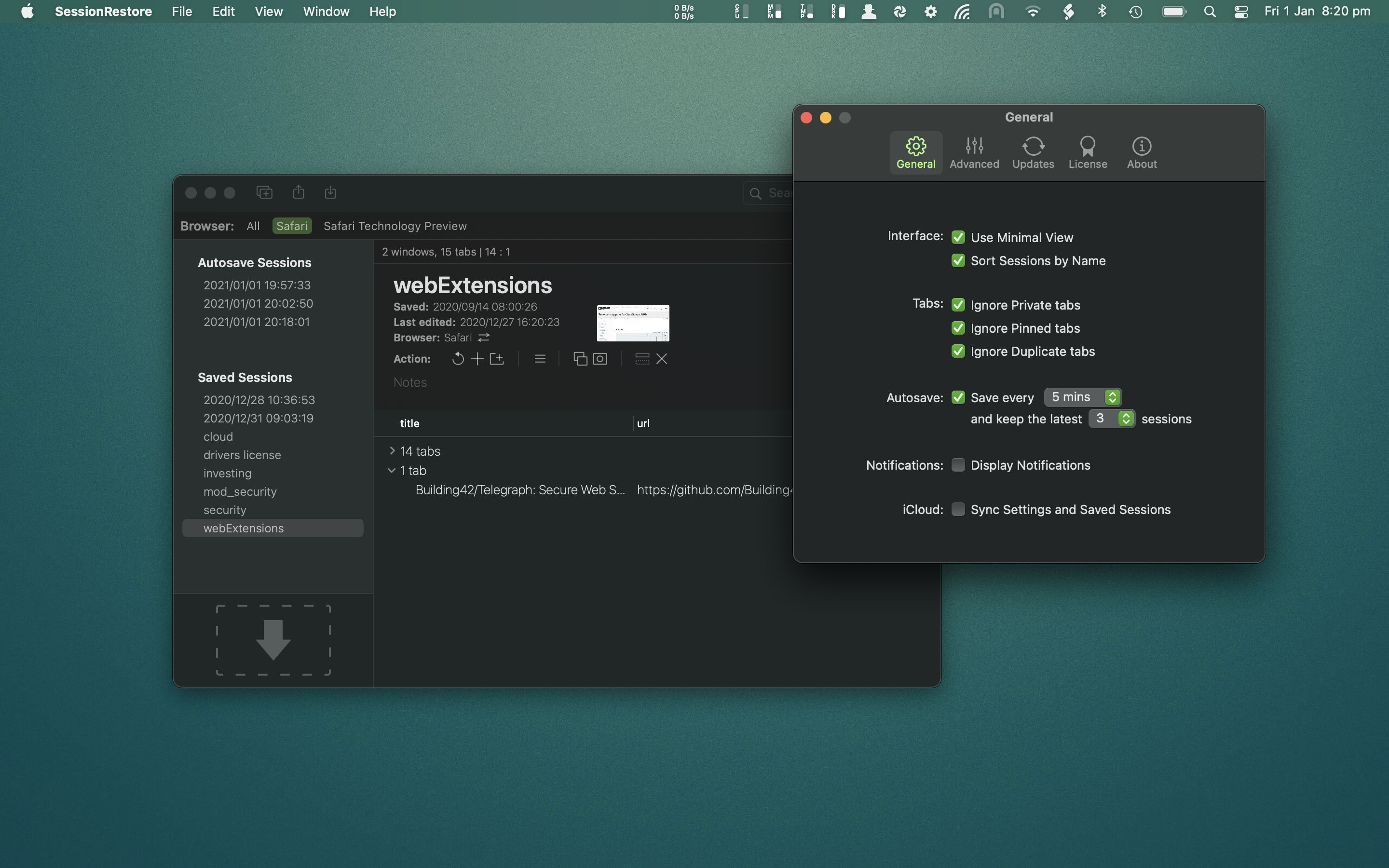Switch to the Advanced preferences tab
This screenshot has height=868, width=1389.
click(974, 153)
